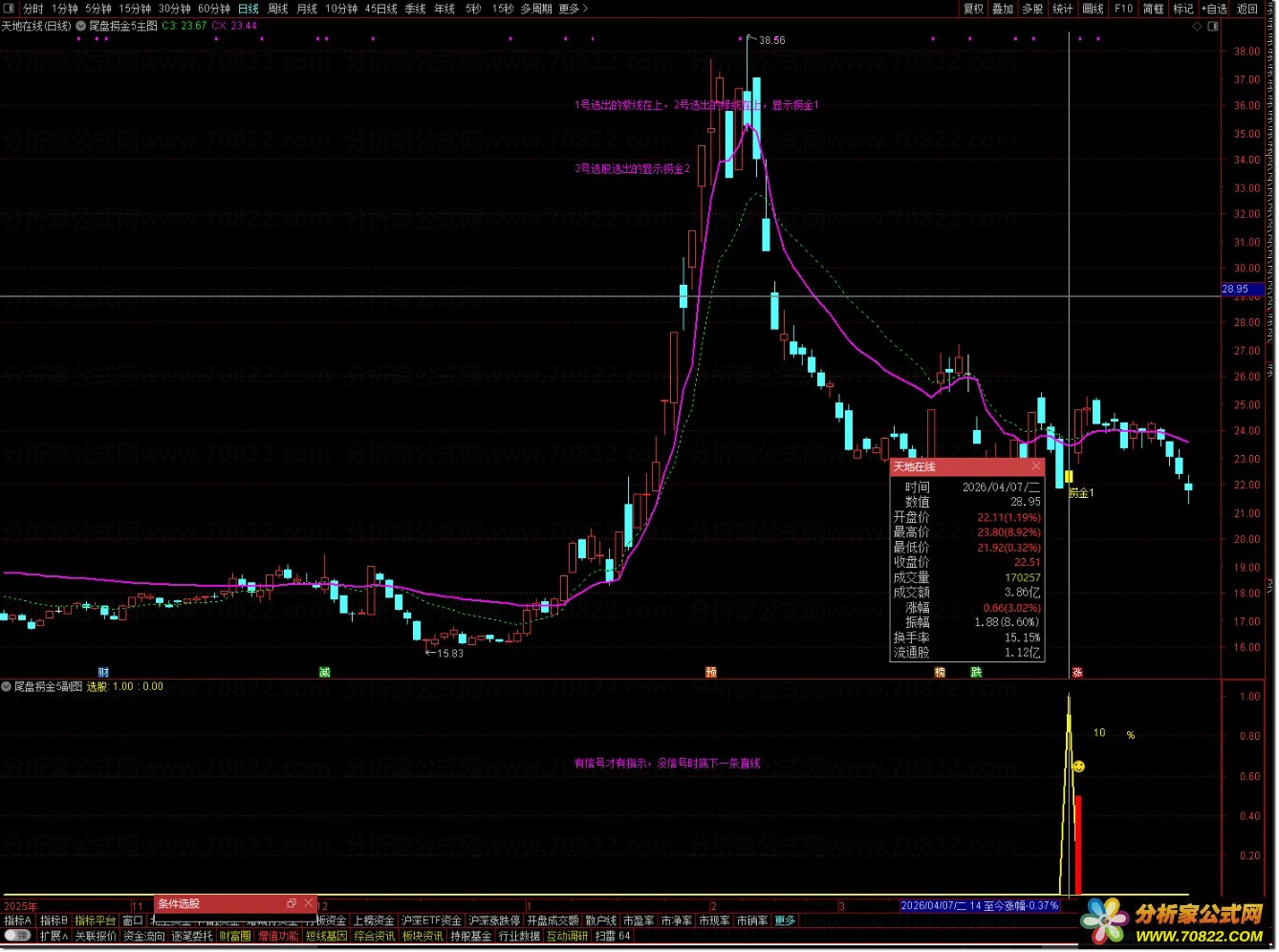Screen dimensions: 1279x952
Task: Expand the 扩展 menu in bottom bar
Action: pos(54,936)
